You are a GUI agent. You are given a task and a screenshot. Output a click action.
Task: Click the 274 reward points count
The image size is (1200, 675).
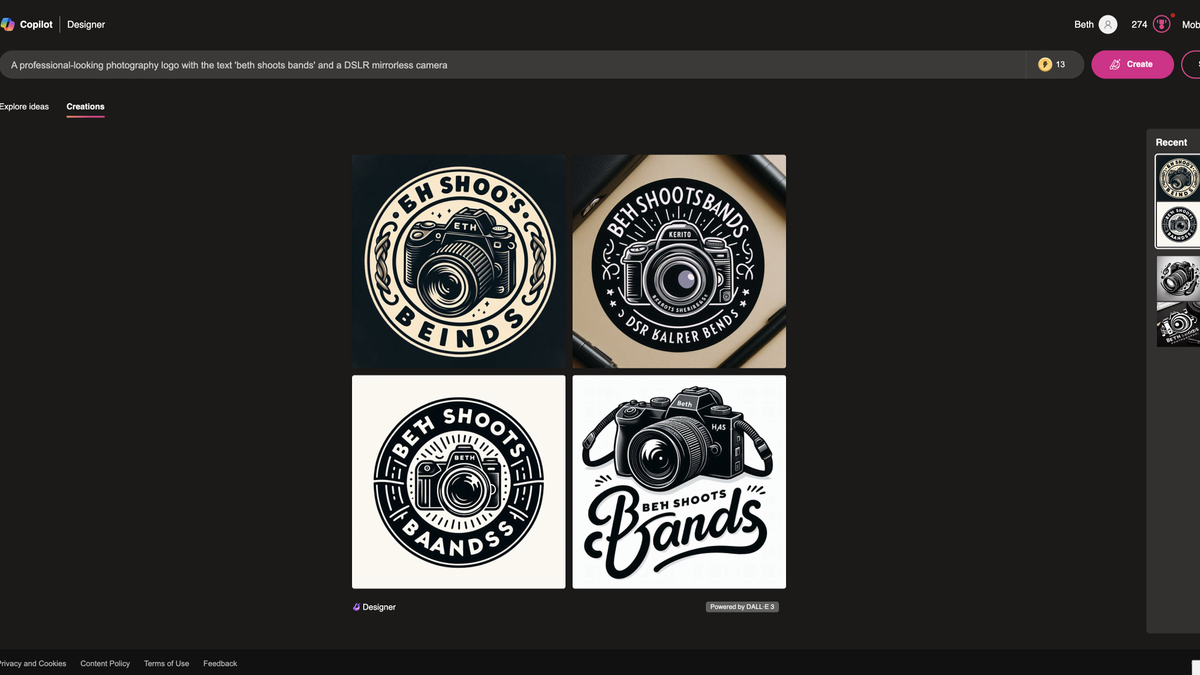click(1139, 24)
